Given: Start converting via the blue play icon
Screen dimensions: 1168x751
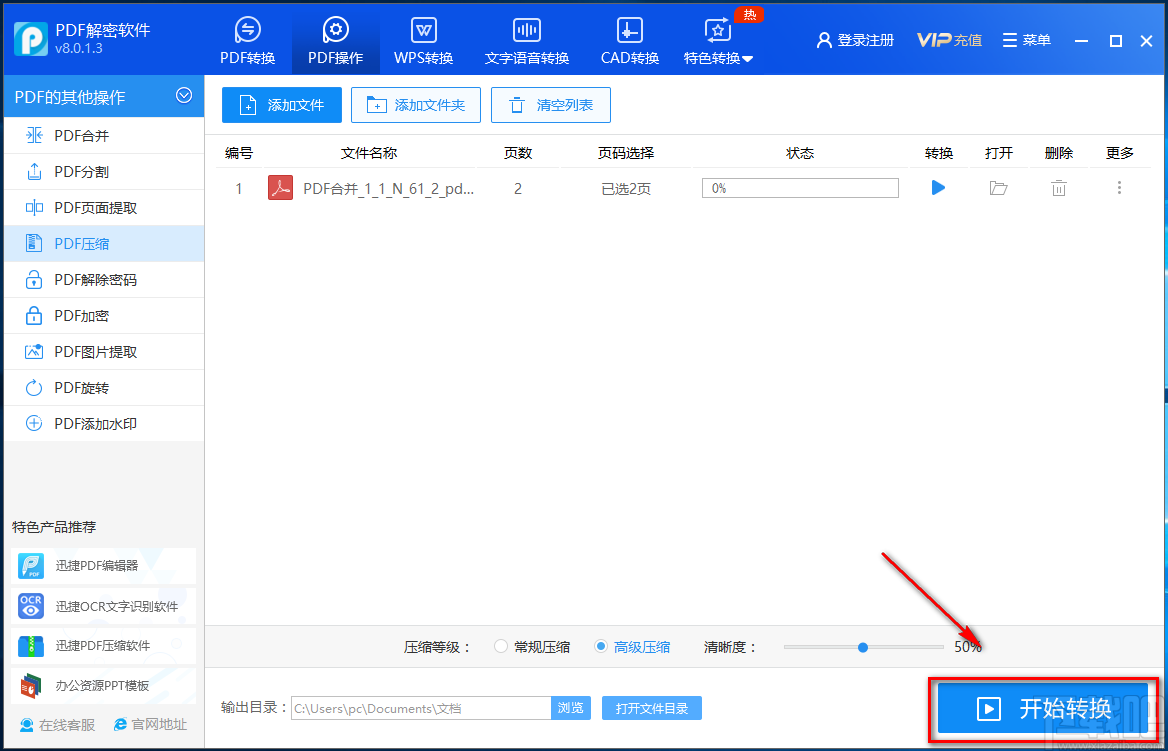Looking at the screenshot, I should pyautogui.click(x=937, y=187).
